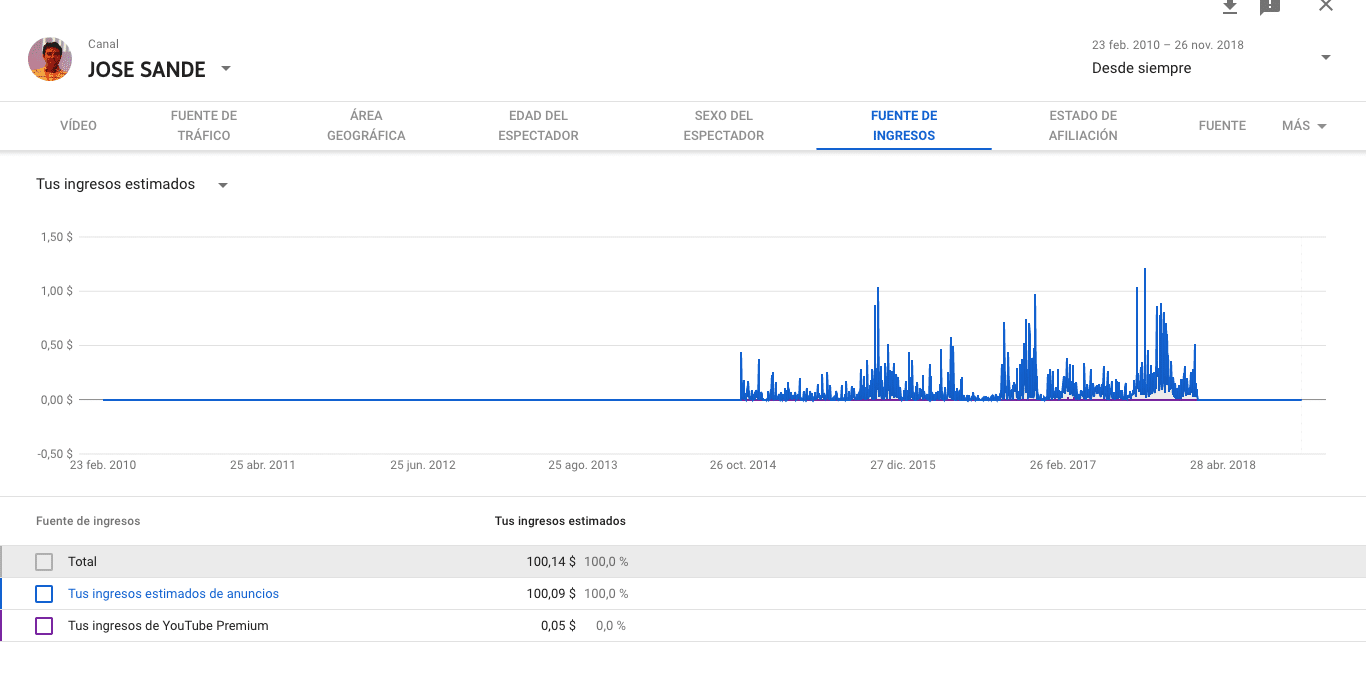Click the 1,50 $ y-axis label
Viewport: 1366px width, 676px height.
point(57,237)
